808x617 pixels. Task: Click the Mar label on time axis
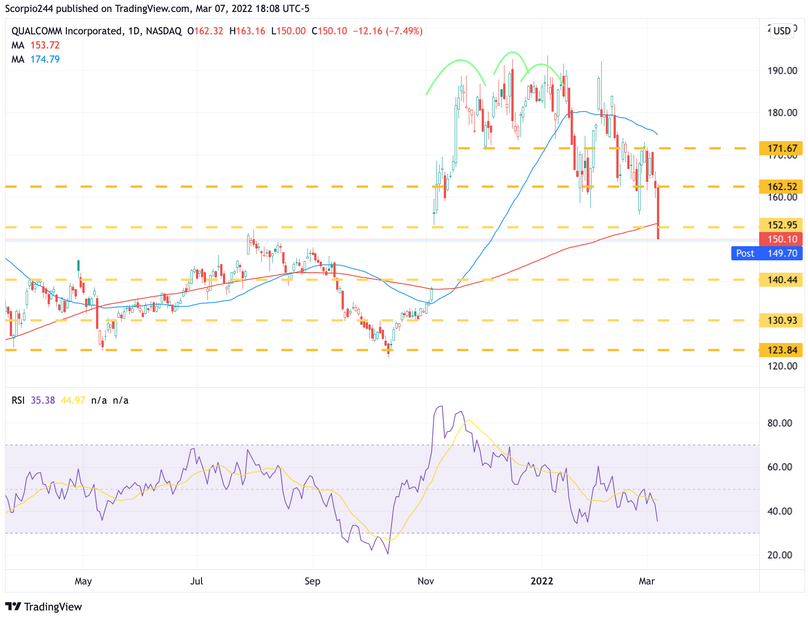click(x=647, y=581)
